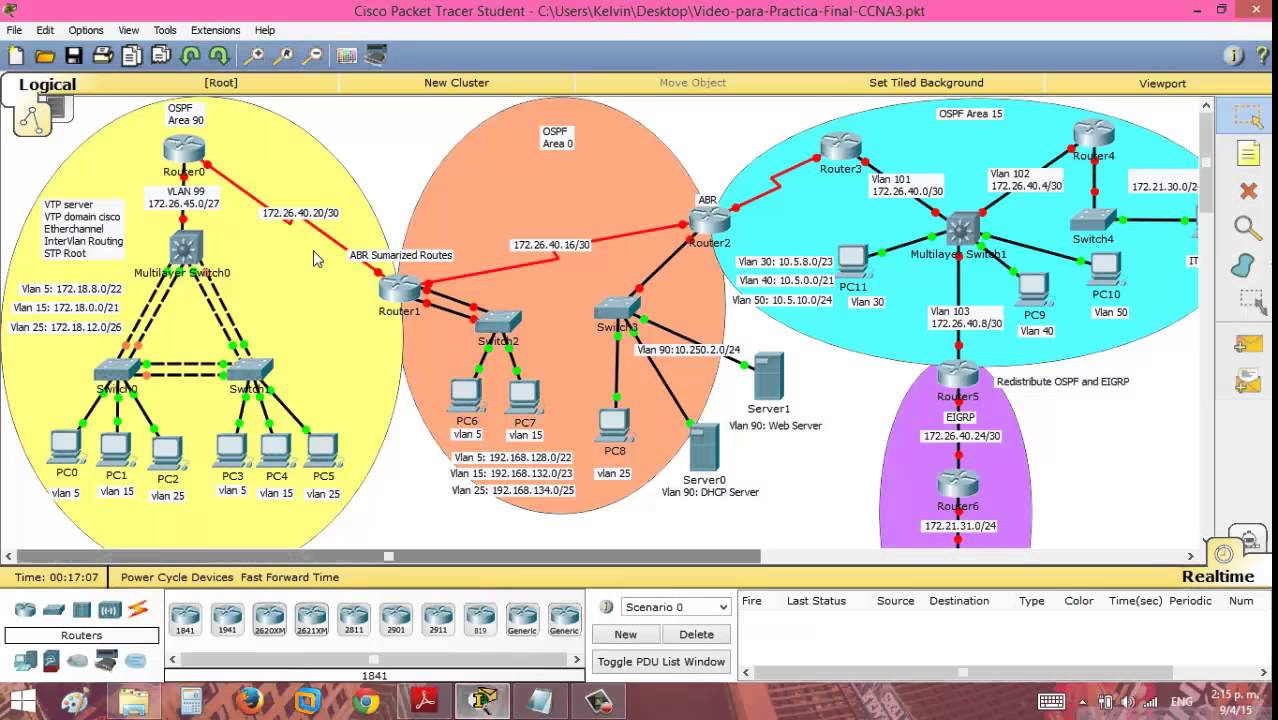
Task: Pick the 2911 router model
Action: tap(437, 620)
